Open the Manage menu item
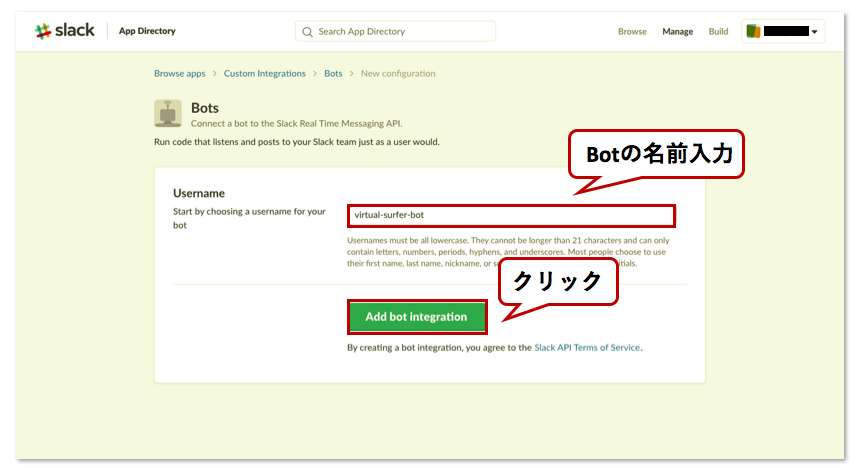This screenshot has height=468, width=856. tap(677, 32)
